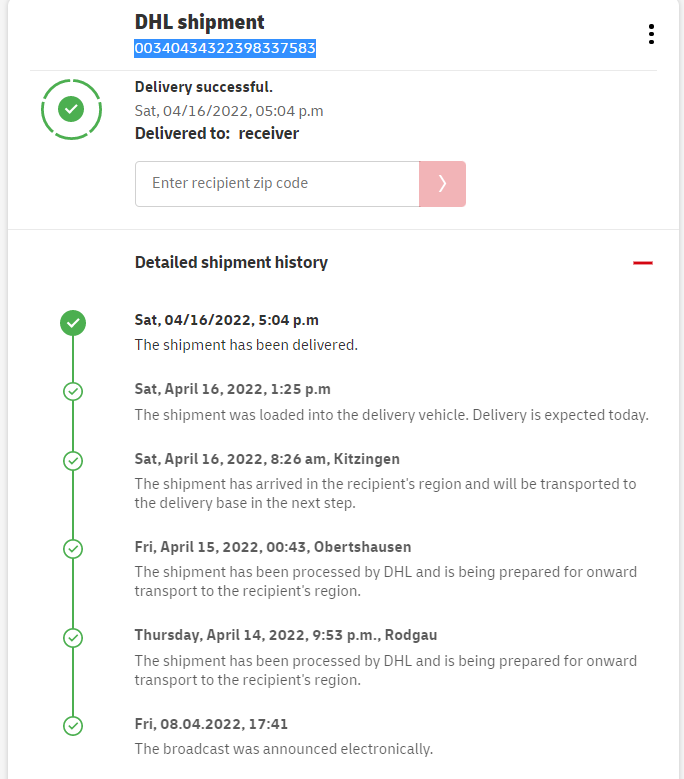Click the Obertshausen event checkmark marker
Image resolution: width=684 pixels, height=779 pixels.
[x=73, y=549]
